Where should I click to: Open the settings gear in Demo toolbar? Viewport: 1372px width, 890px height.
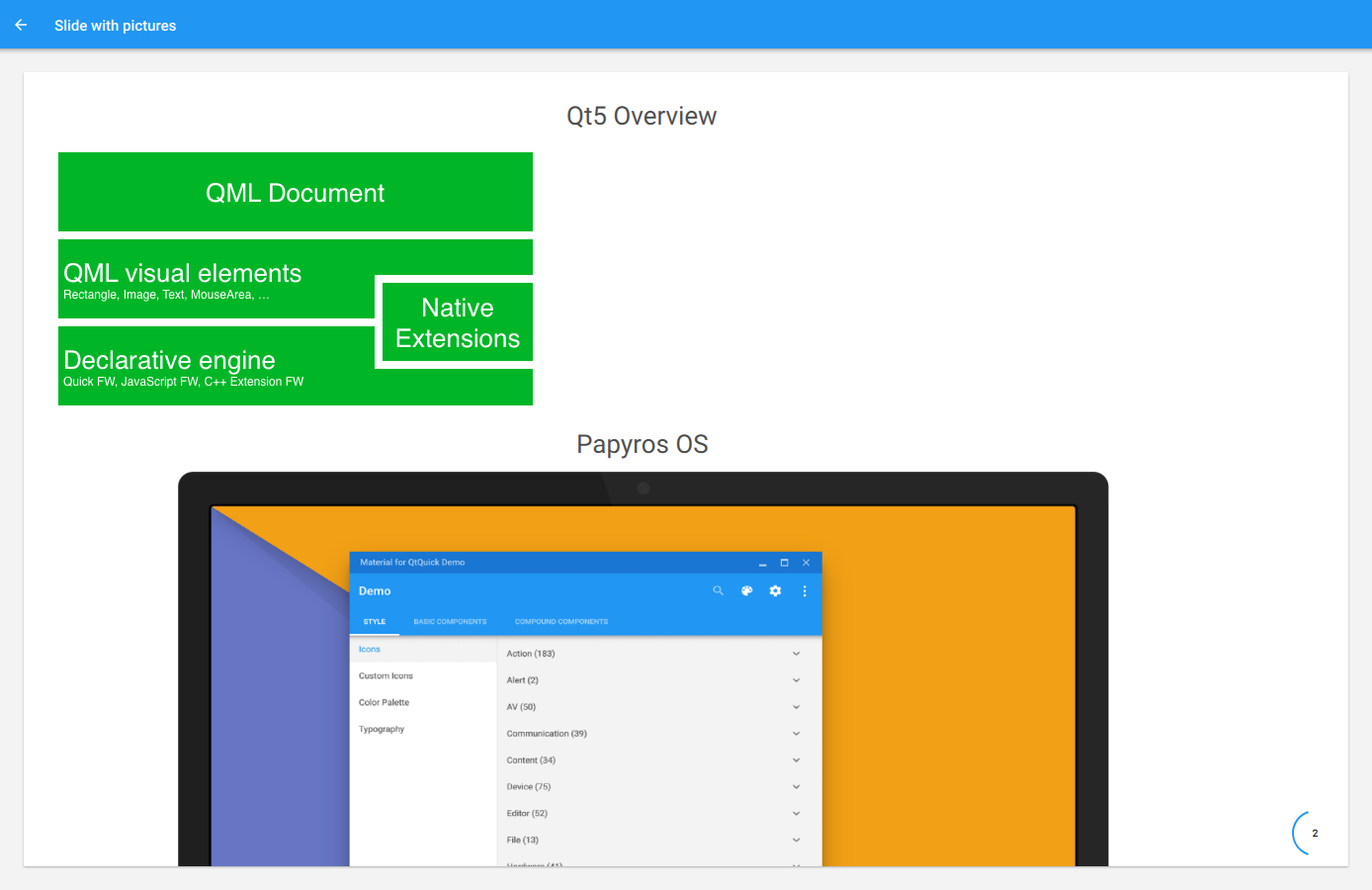coord(776,590)
